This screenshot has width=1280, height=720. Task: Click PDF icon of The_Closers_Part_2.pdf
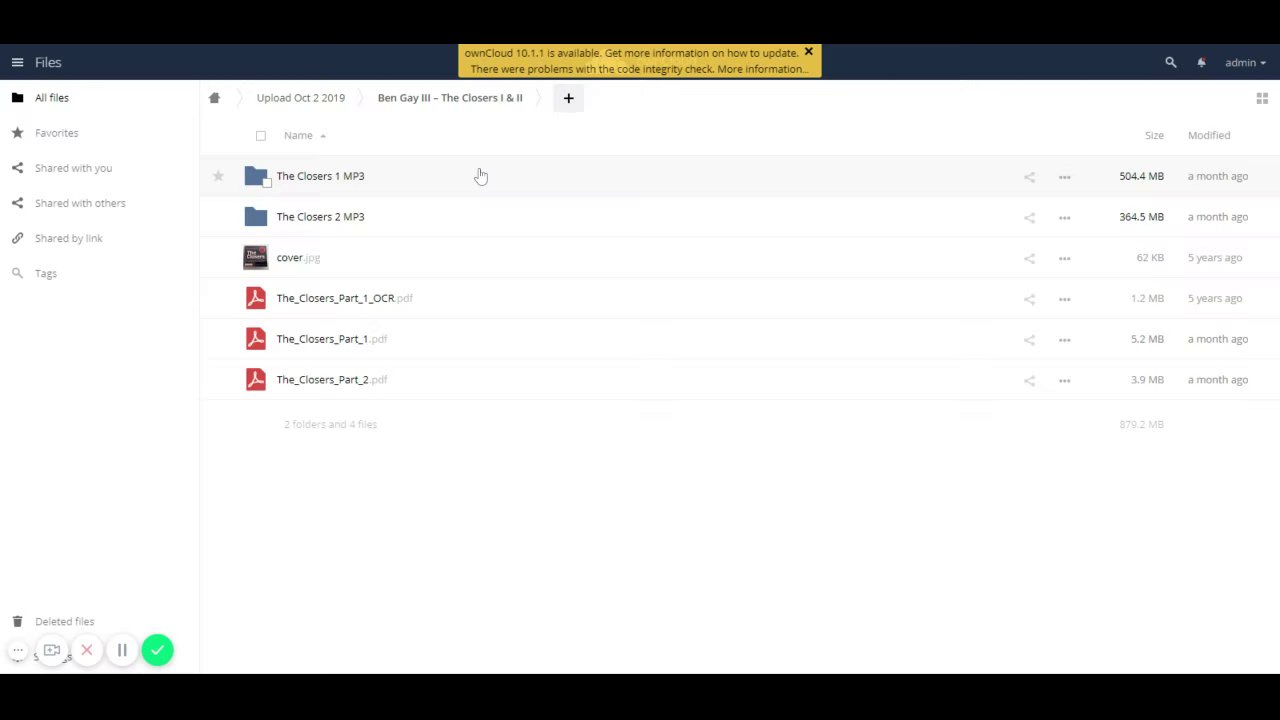[256, 380]
